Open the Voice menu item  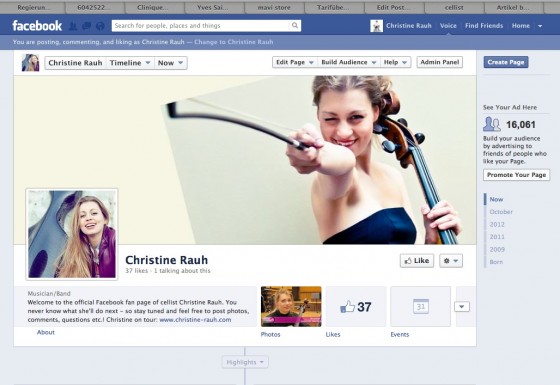click(x=448, y=26)
